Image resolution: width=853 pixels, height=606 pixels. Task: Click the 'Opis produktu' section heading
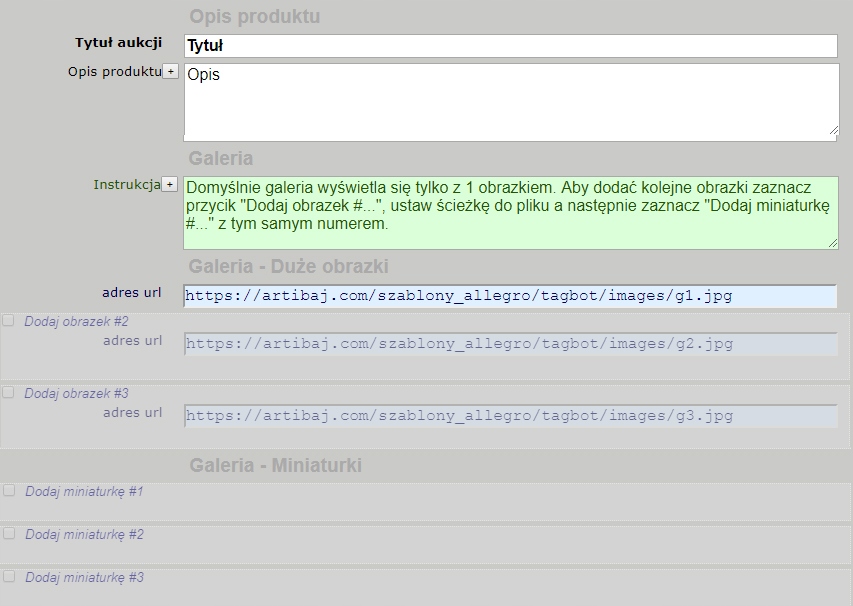click(255, 16)
